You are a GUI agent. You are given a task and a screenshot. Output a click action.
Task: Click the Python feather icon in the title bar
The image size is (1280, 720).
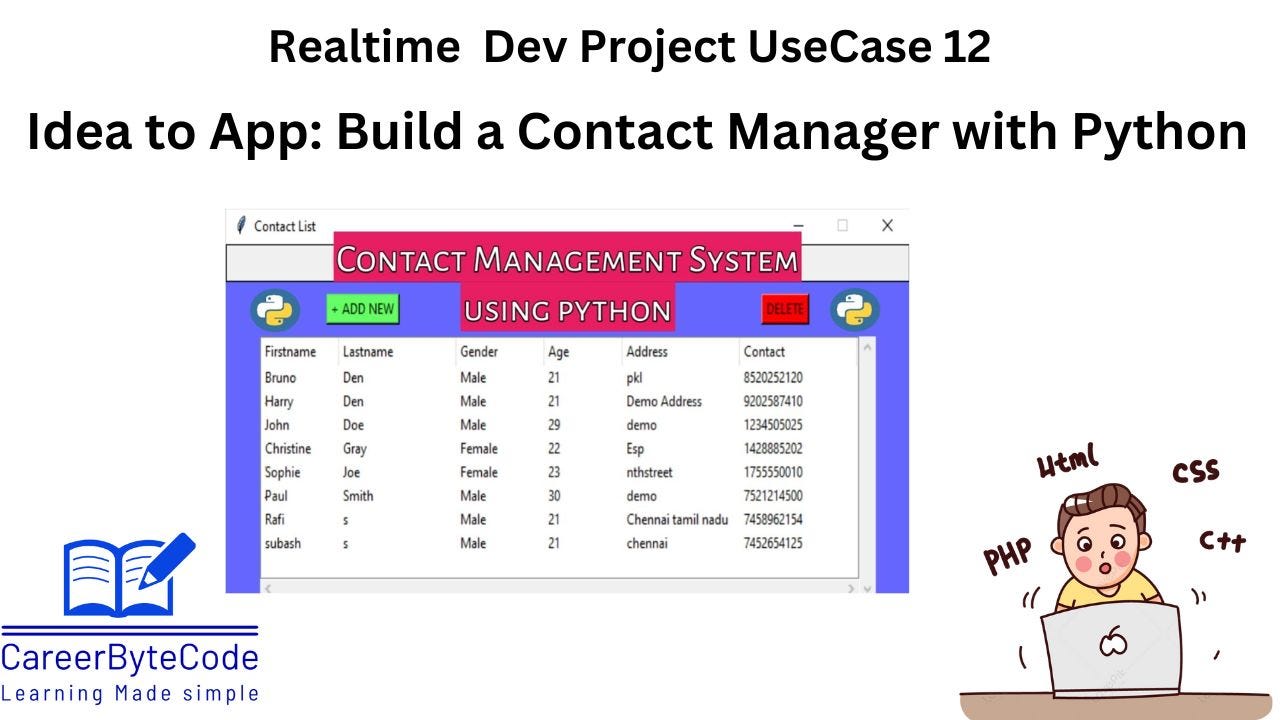pos(242,226)
